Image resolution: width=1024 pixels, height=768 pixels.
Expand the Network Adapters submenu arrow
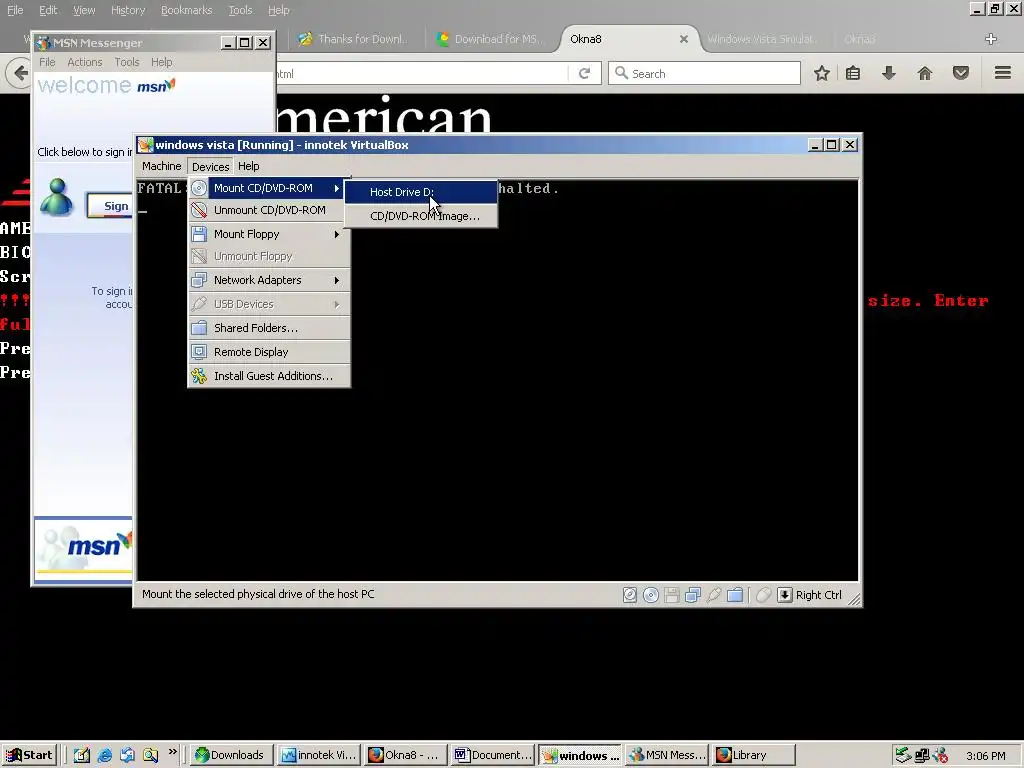[x=337, y=280]
